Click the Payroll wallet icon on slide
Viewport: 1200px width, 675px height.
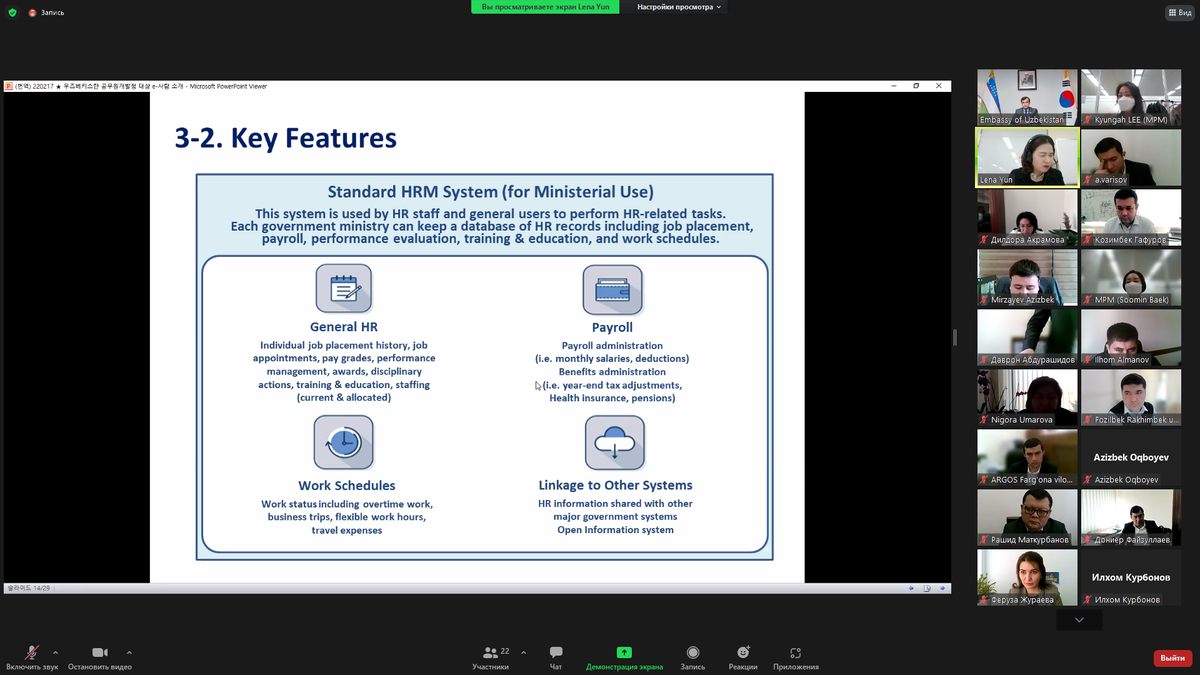(612, 290)
